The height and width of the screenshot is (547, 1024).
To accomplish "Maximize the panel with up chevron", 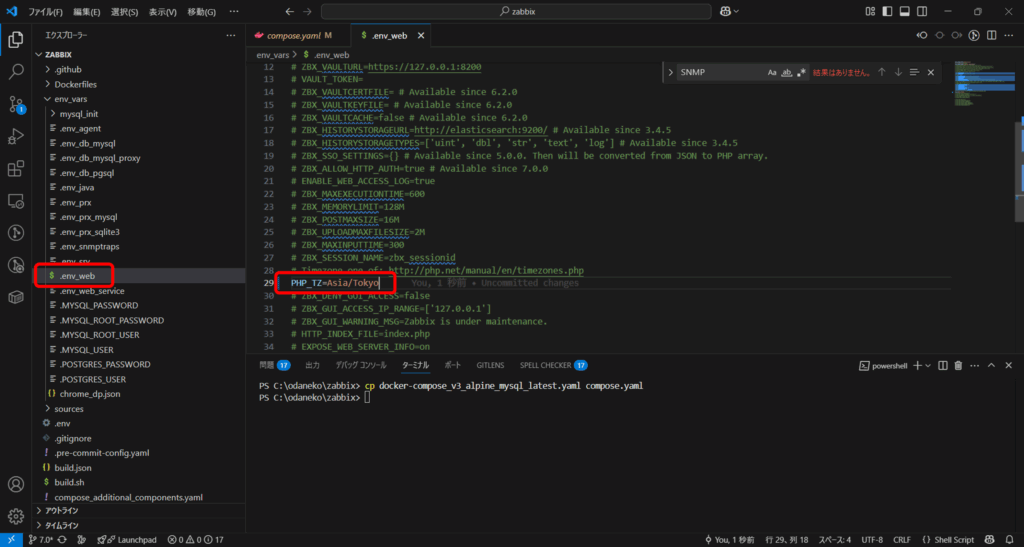I will pos(991,366).
